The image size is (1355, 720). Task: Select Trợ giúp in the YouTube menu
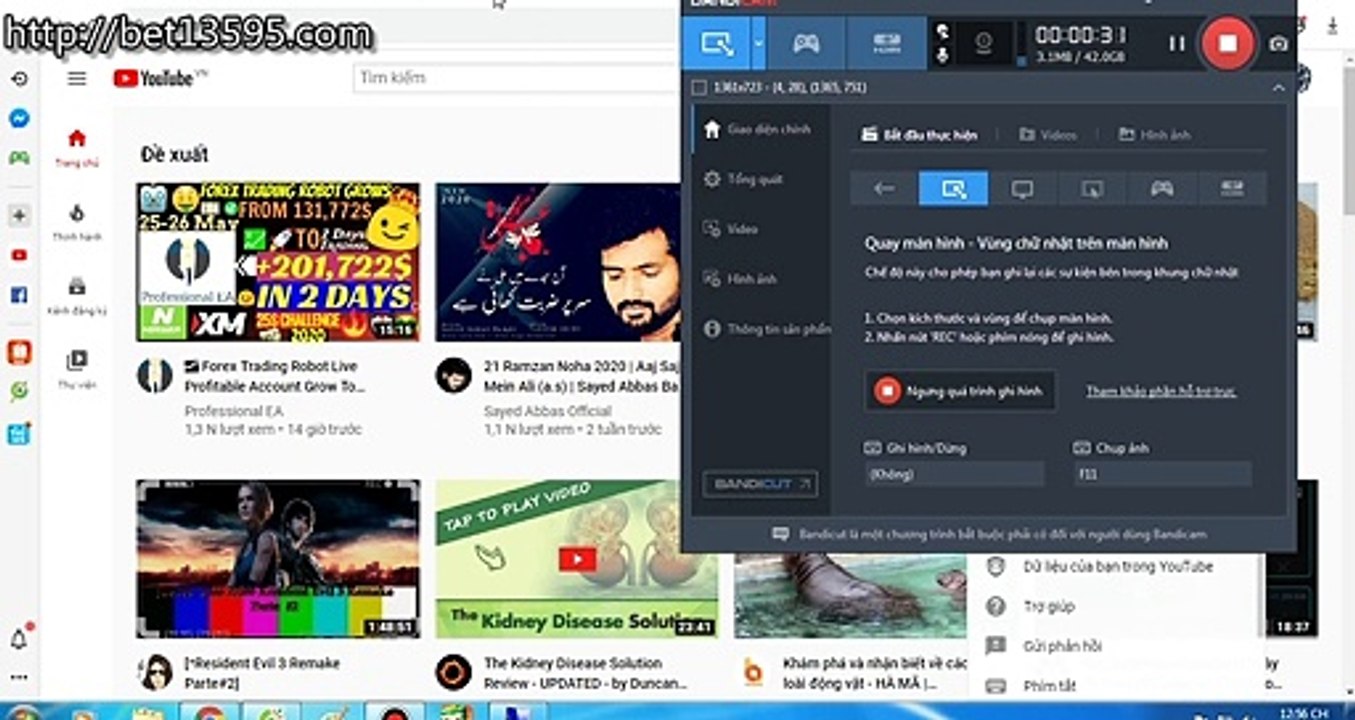(1048, 607)
